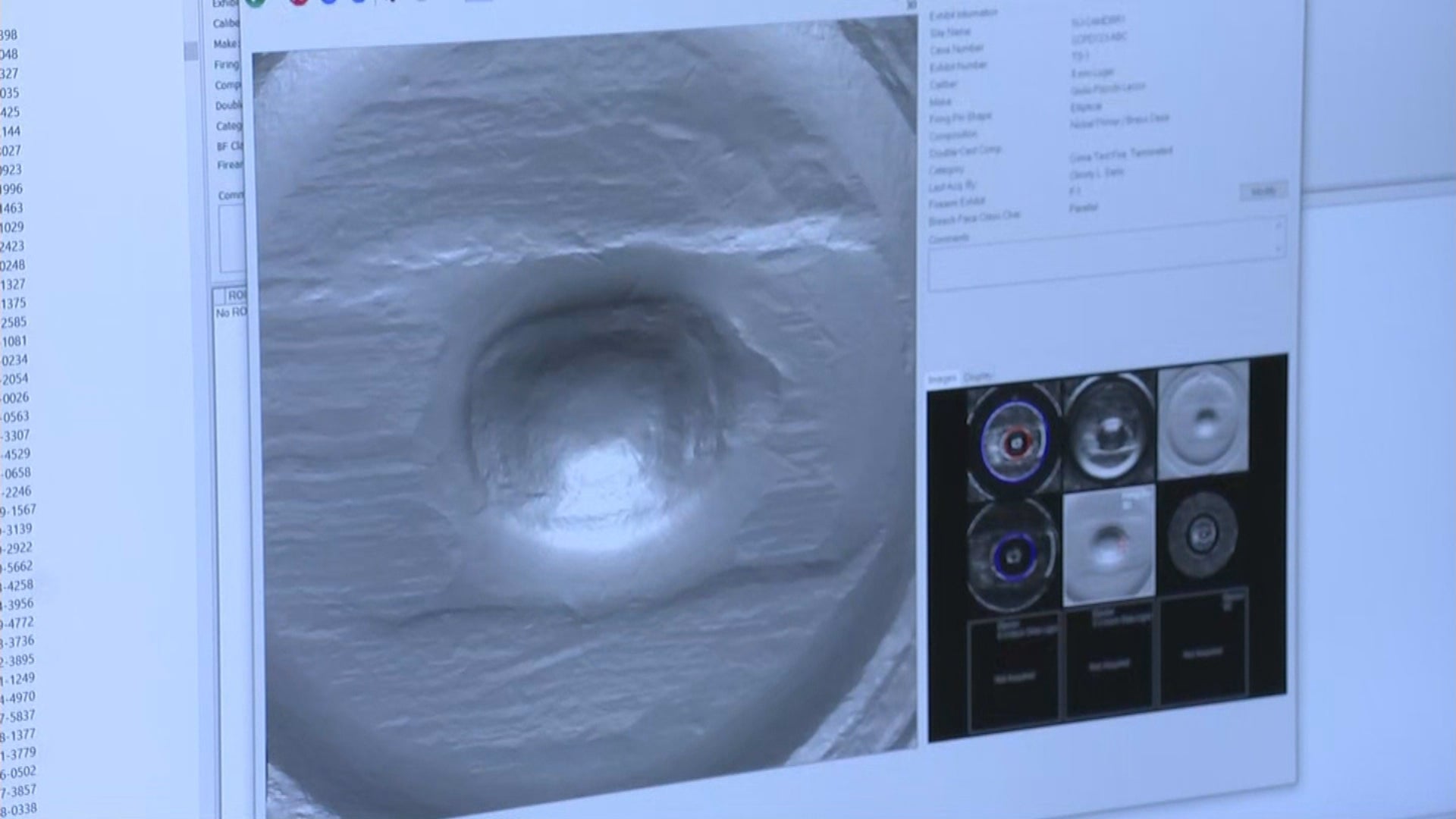Click the Caliber label in exhibit info
Viewport: 1456px width, 819px height.
(x=943, y=85)
